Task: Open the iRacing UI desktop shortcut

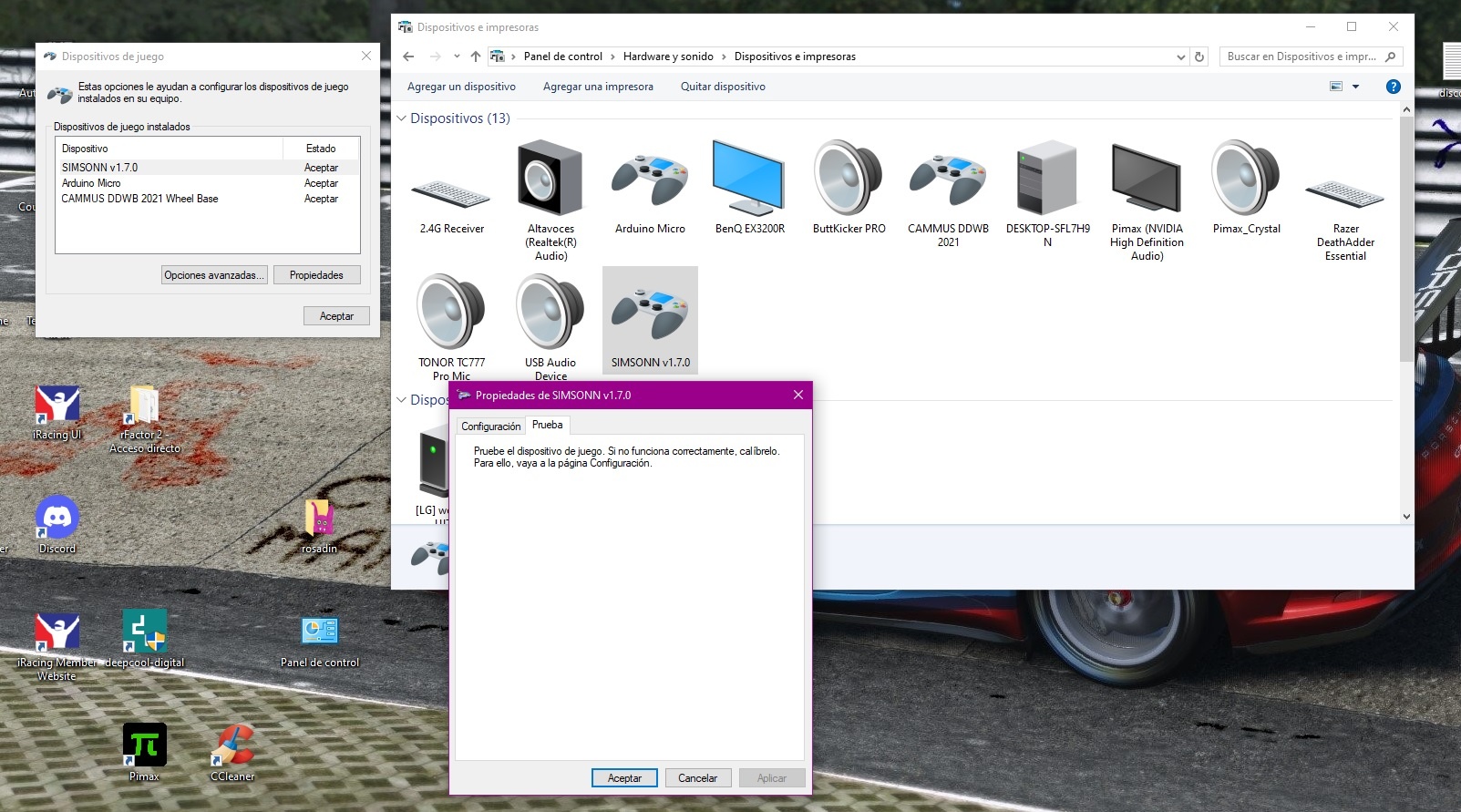Action: (x=57, y=413)
